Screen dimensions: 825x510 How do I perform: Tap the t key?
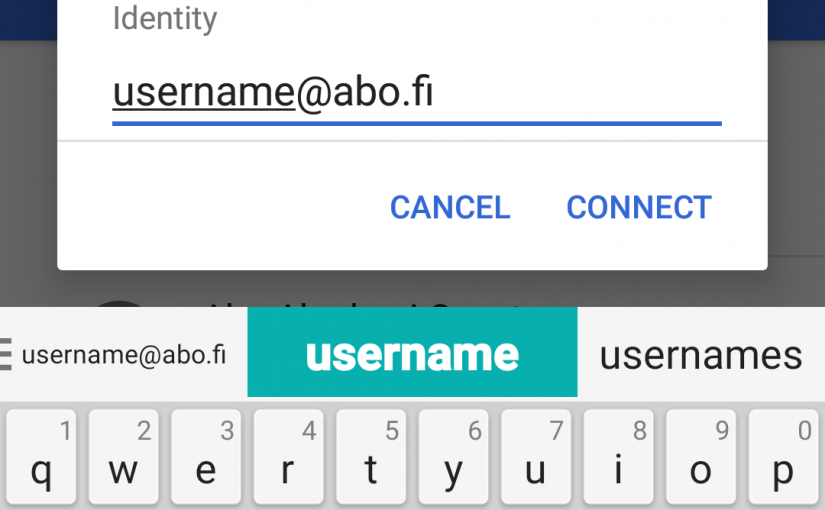(x=371, y=457)
